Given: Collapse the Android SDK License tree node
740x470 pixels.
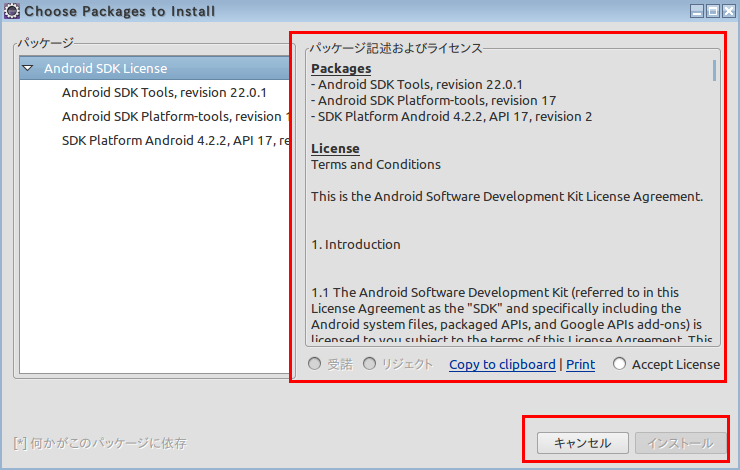Looking at the screenshot, I should click(x=29, y=69).
